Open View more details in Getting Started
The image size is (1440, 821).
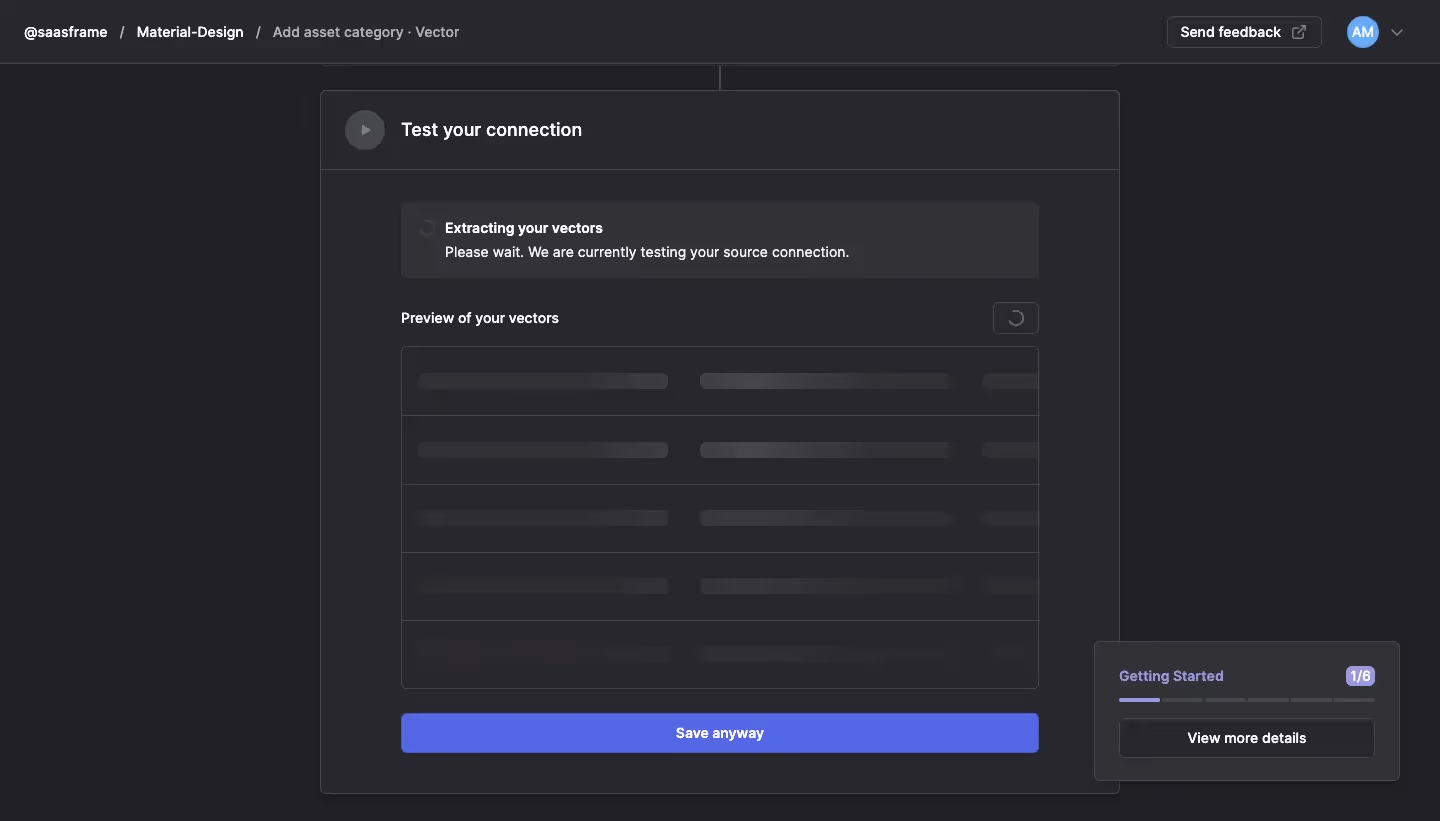click(1246, 738)
